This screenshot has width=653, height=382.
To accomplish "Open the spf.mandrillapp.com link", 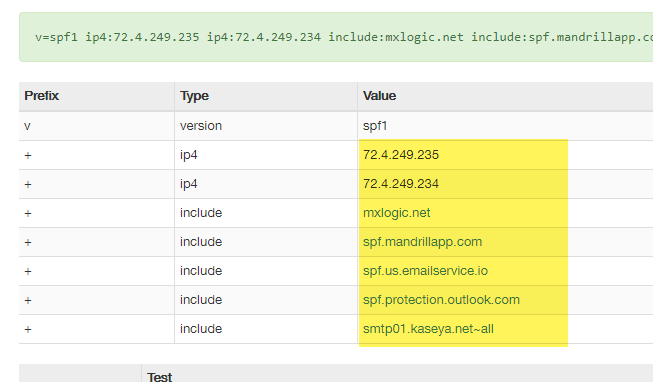I will point(422,242).
